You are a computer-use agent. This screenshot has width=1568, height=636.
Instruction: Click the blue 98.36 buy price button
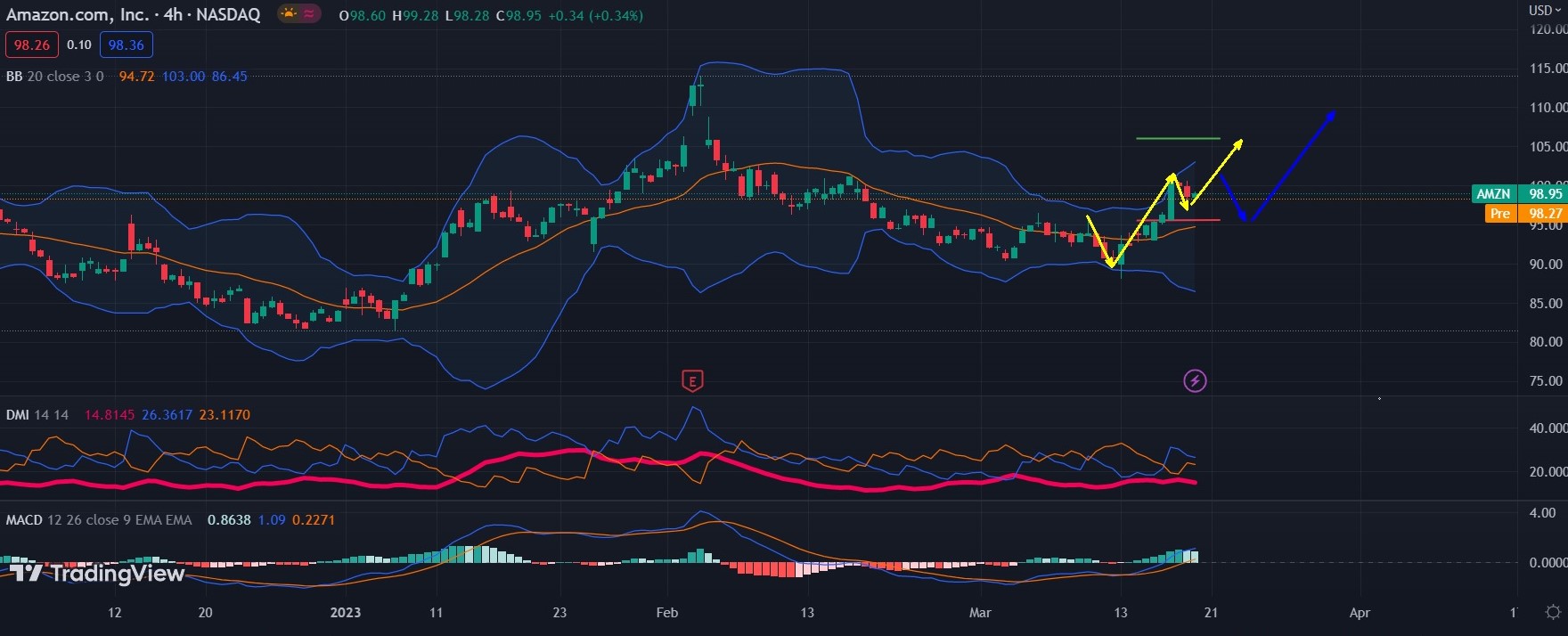(127, 45)
